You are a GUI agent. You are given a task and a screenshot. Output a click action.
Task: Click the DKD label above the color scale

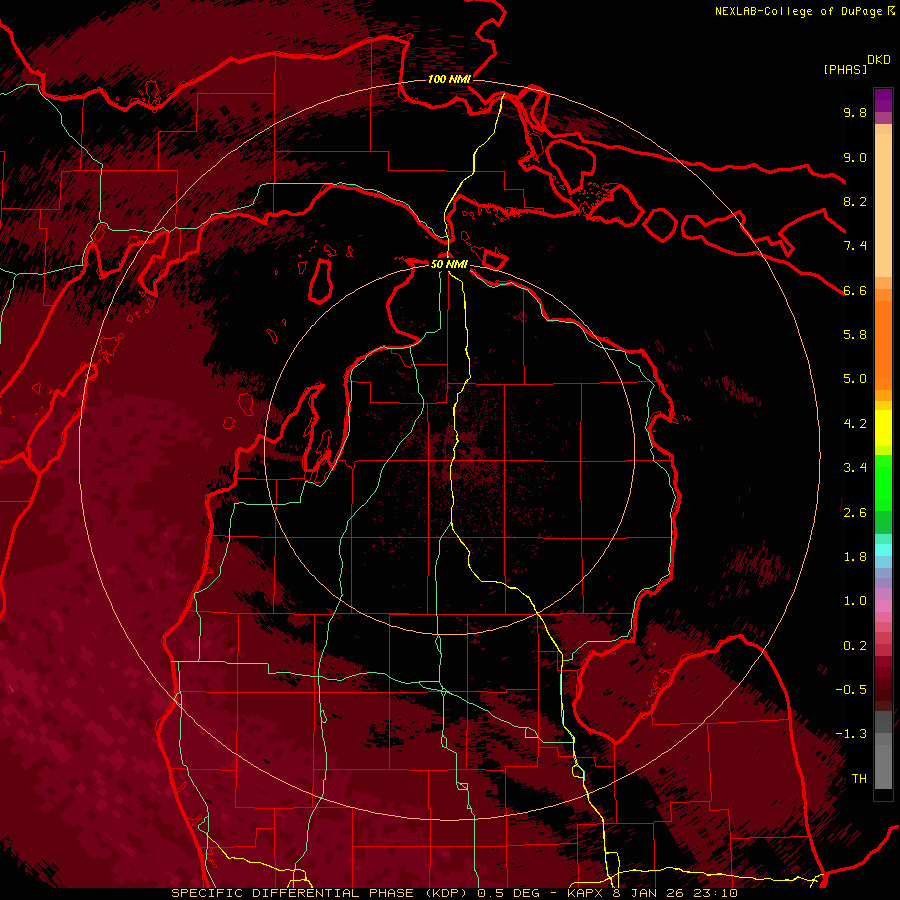879,60
